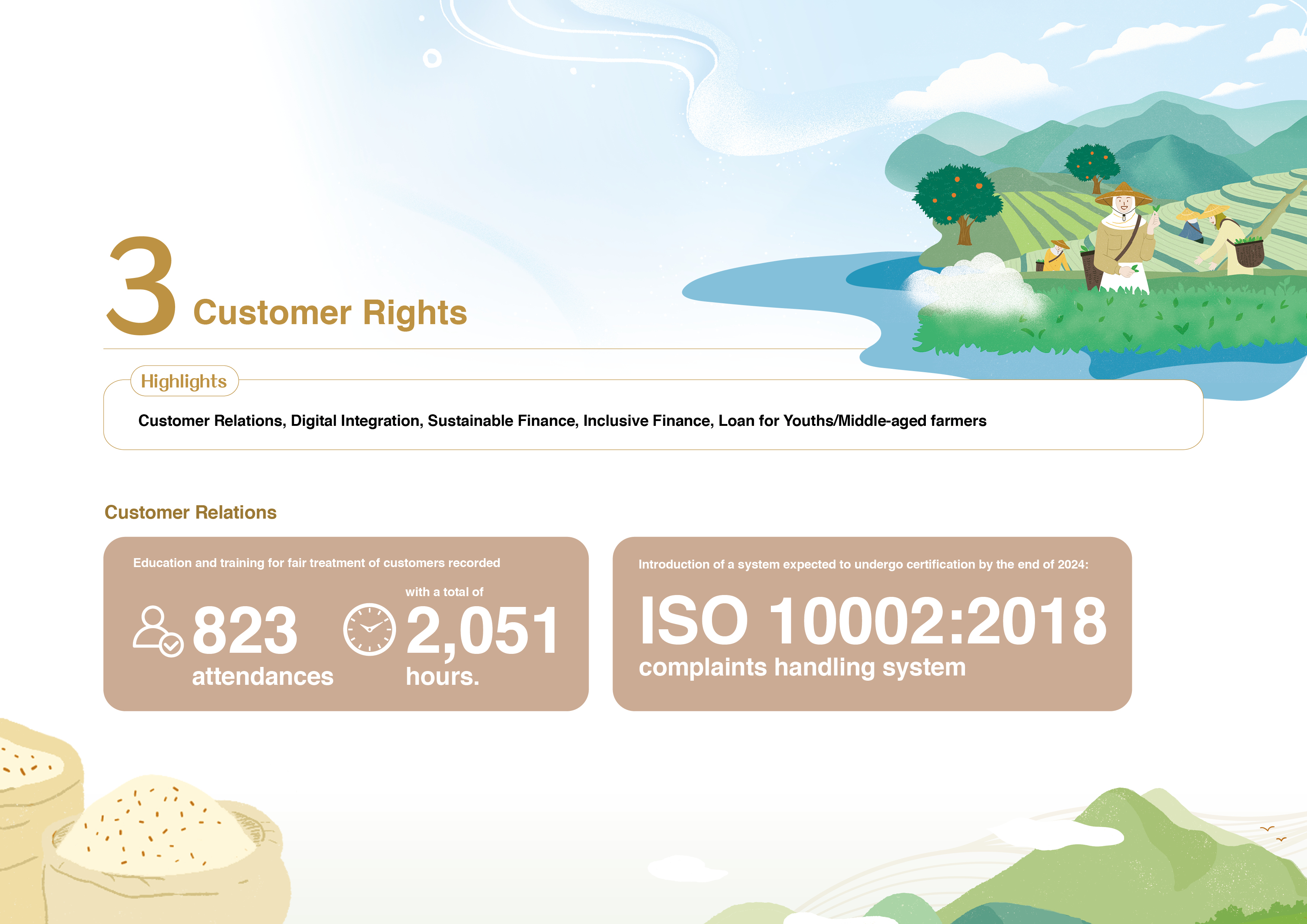Click the large chapter number 3
1307x924 pixels.
point(141,285)
